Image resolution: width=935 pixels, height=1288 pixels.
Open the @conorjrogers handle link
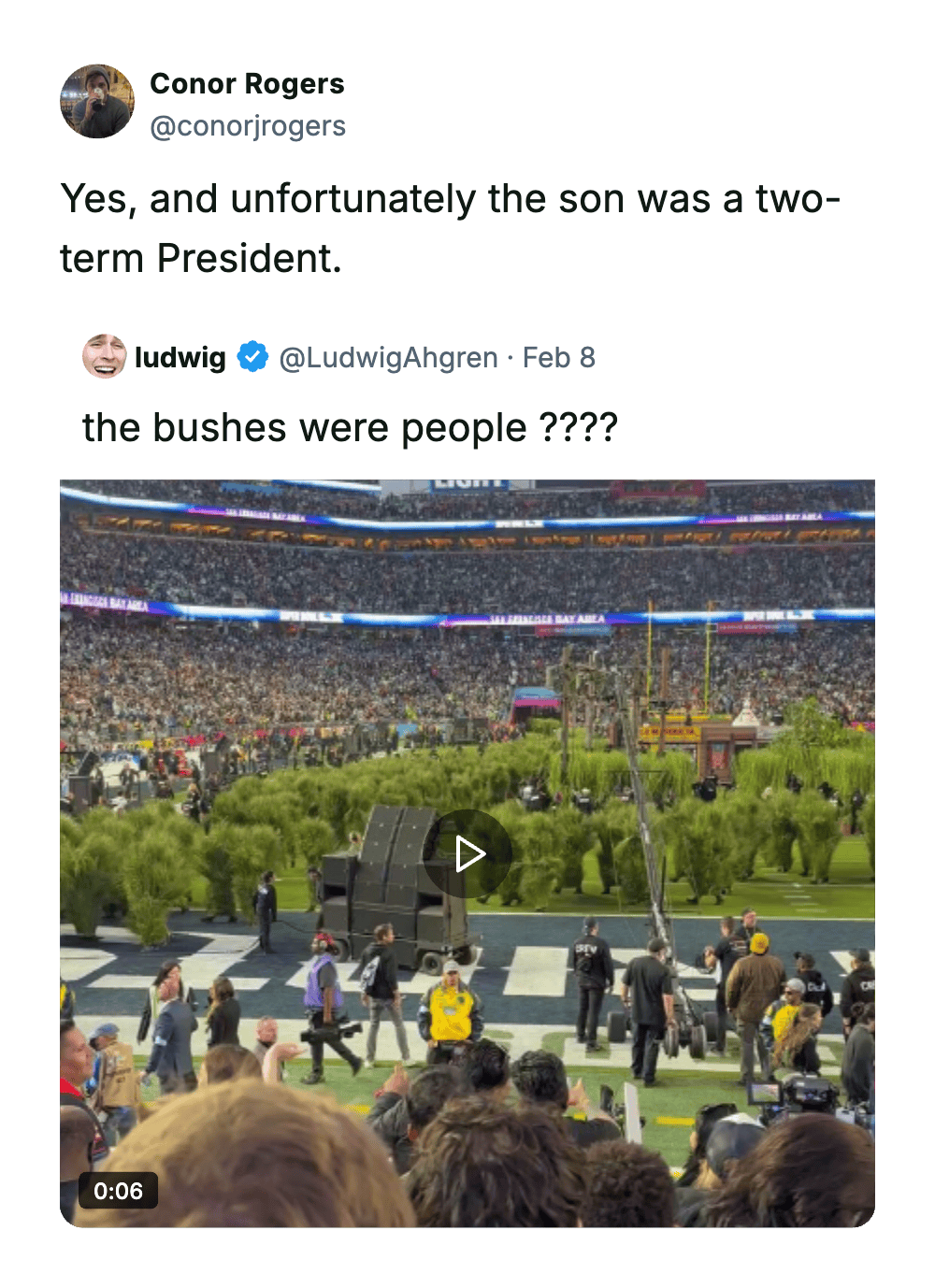click(x=248, y=126)
